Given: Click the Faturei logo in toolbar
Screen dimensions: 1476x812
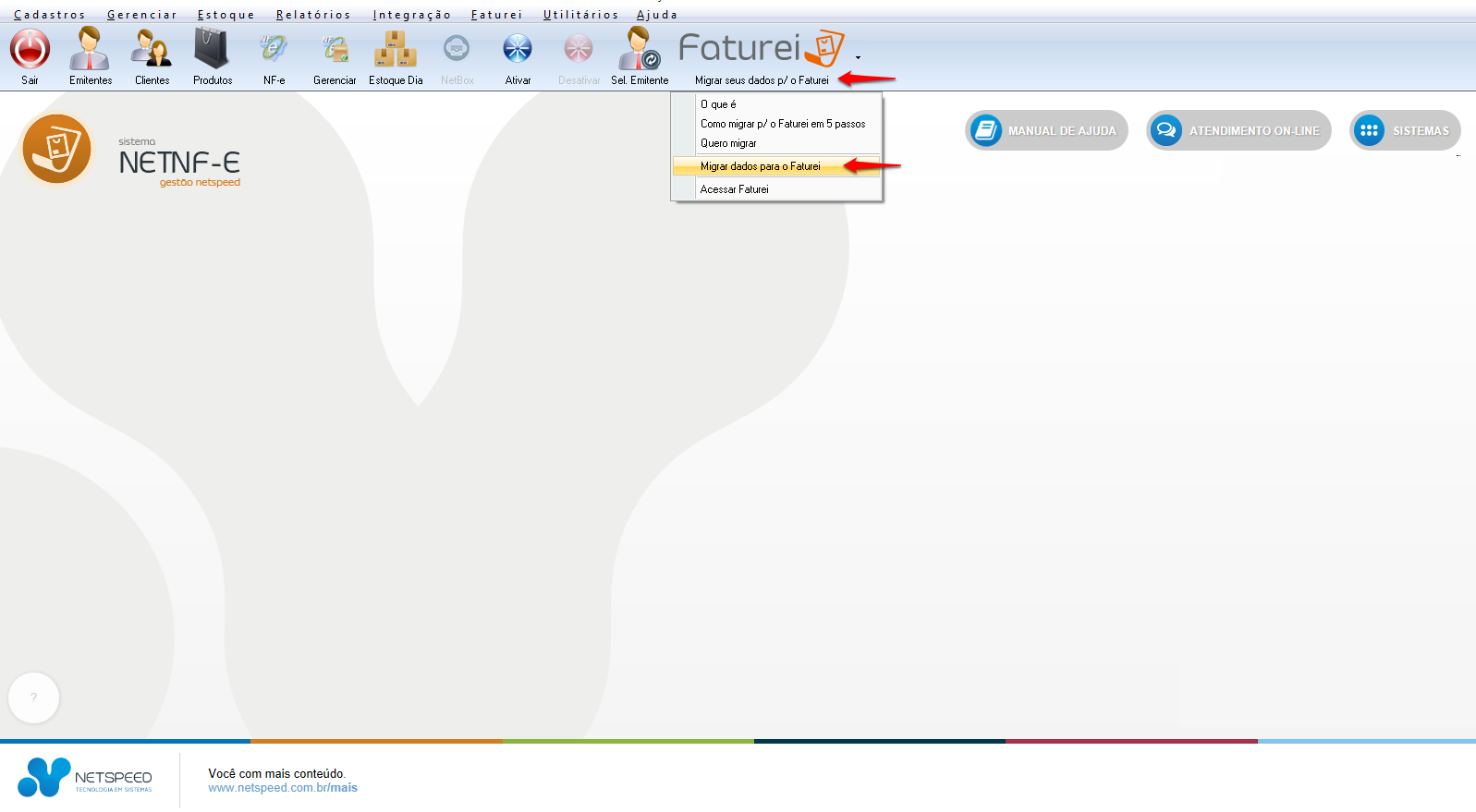Looking at the screenshot, I should [762, 48].
